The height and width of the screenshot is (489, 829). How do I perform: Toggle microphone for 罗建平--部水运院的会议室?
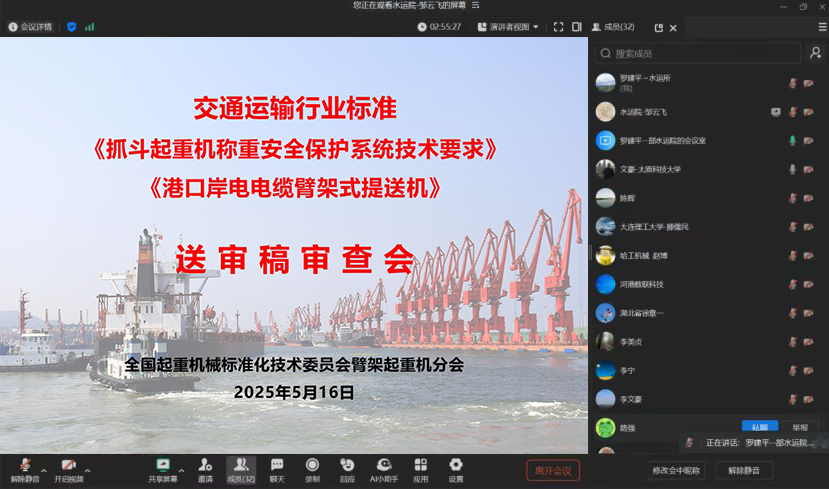coord(793,141)
